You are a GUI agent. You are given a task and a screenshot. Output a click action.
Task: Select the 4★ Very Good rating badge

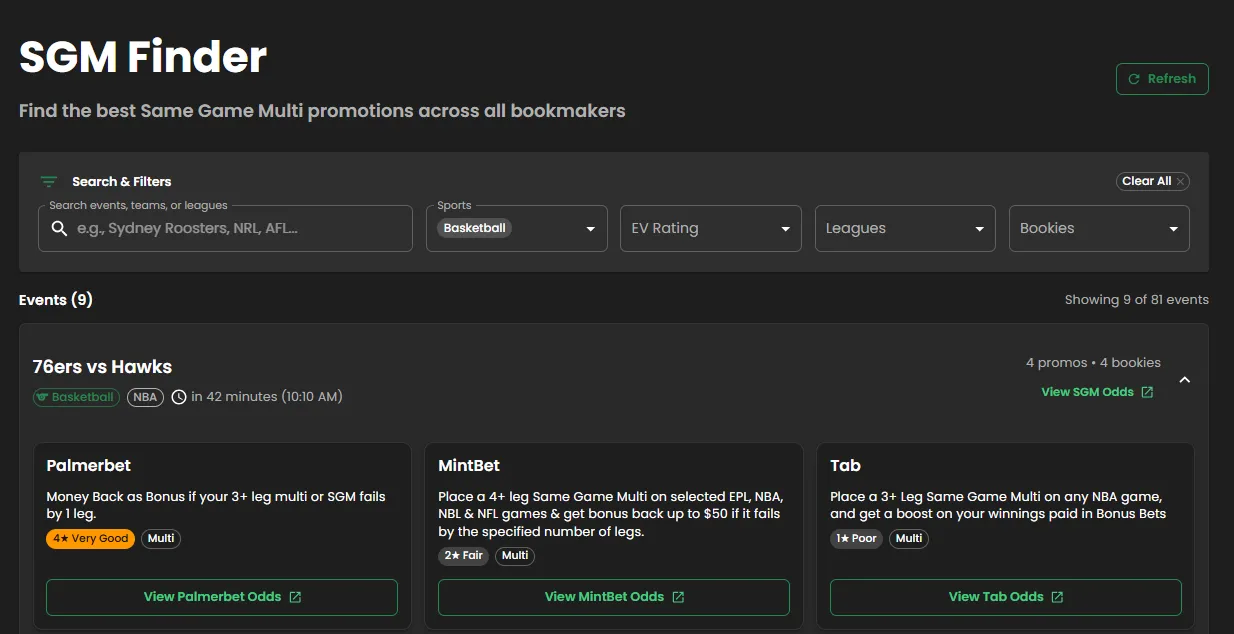(90, 538)
